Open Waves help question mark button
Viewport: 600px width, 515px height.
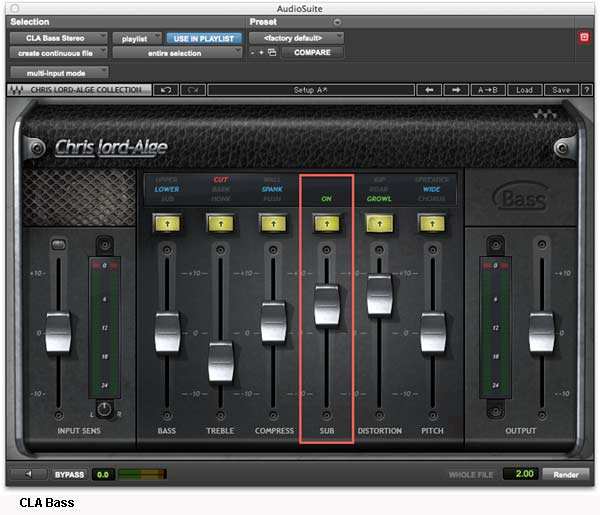point(587,90)
